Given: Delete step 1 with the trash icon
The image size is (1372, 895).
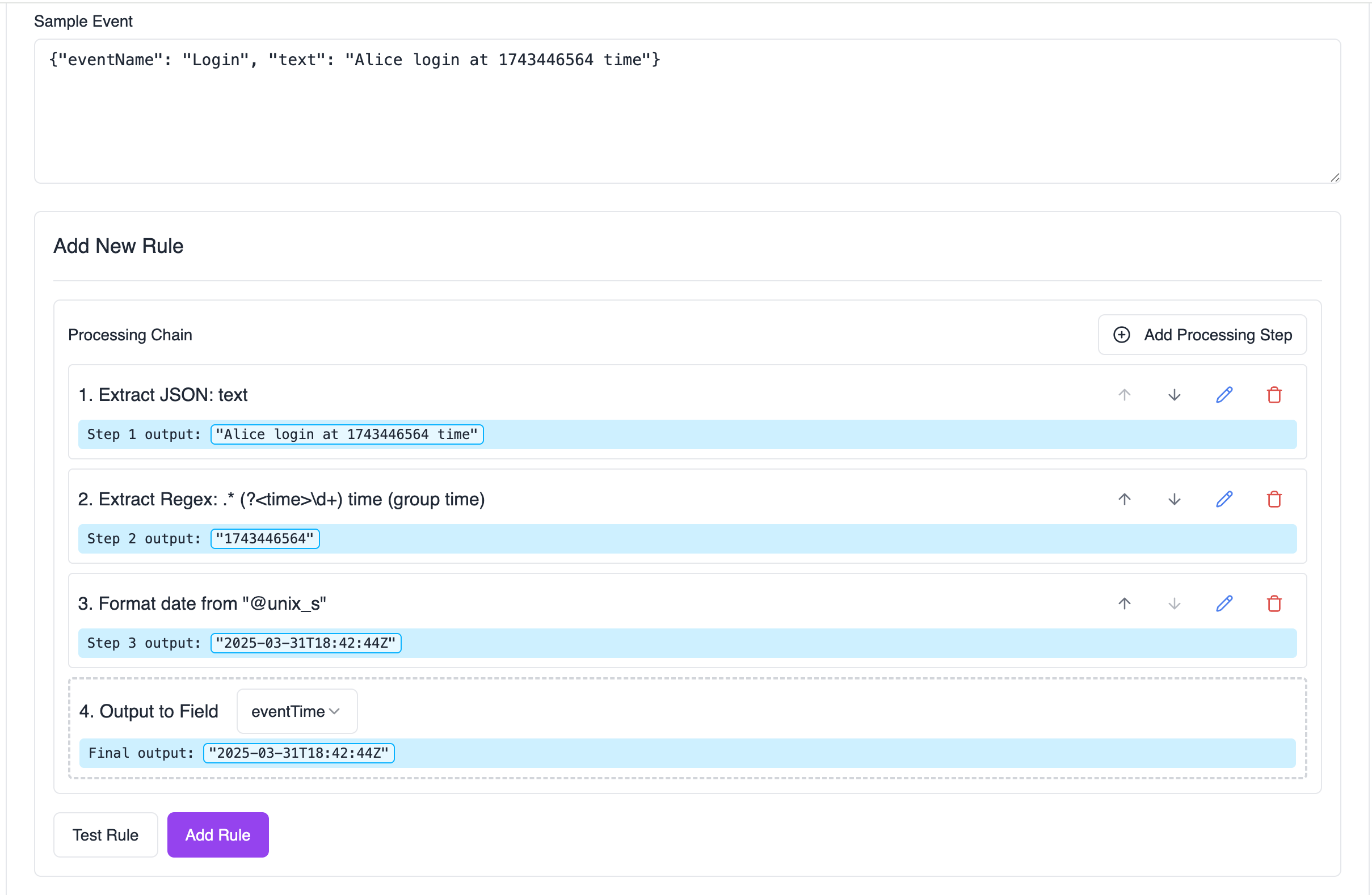Looking at the screenshot, I should coord(1274,395).
